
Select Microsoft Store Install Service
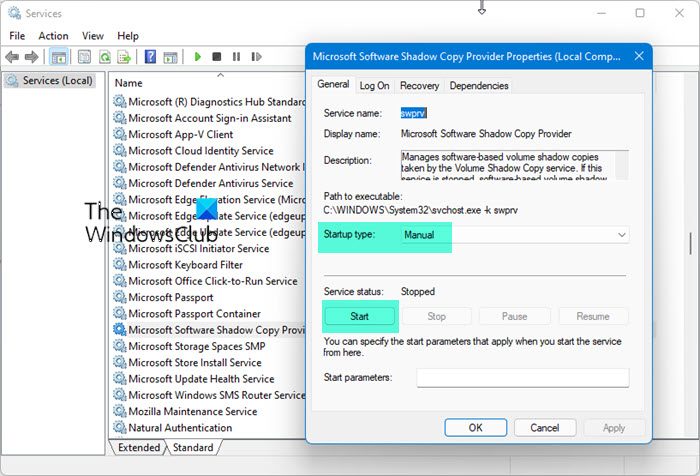click(208, 363)
